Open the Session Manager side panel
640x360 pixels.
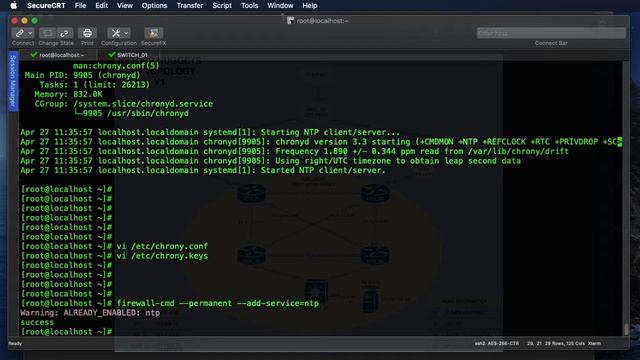(13, 81)
